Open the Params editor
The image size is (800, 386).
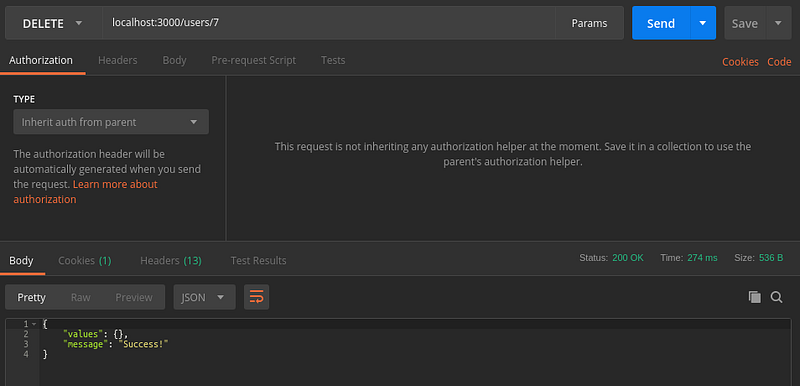click(589, 23)
